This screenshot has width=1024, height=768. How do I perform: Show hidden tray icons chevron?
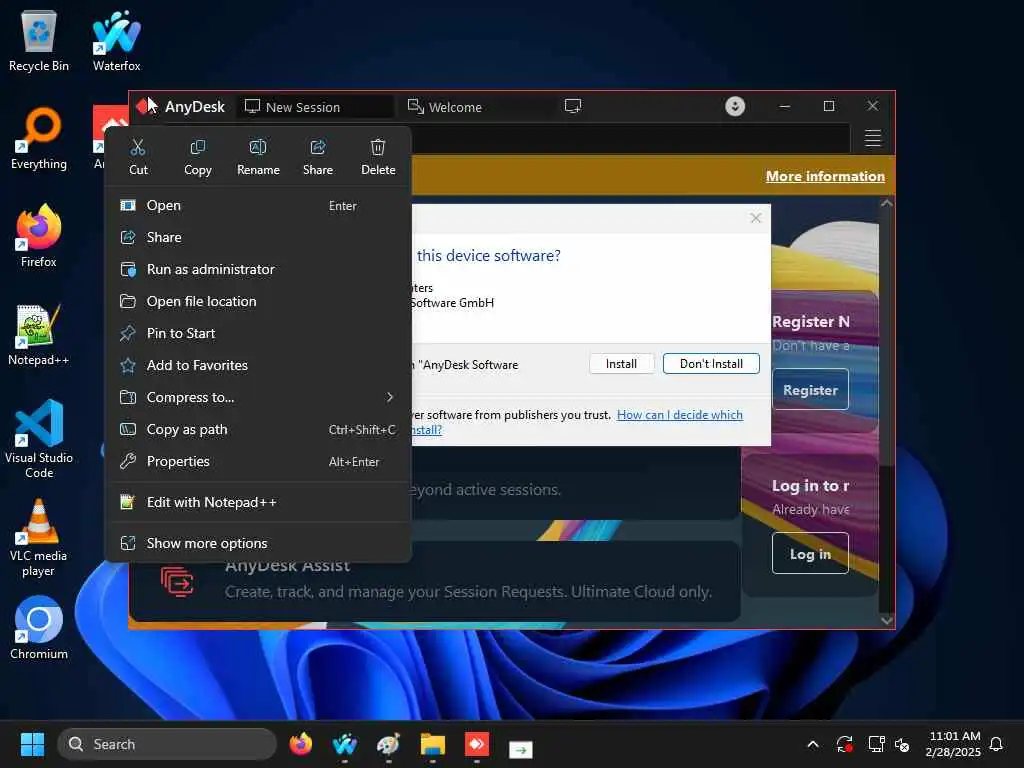point(813,744)
